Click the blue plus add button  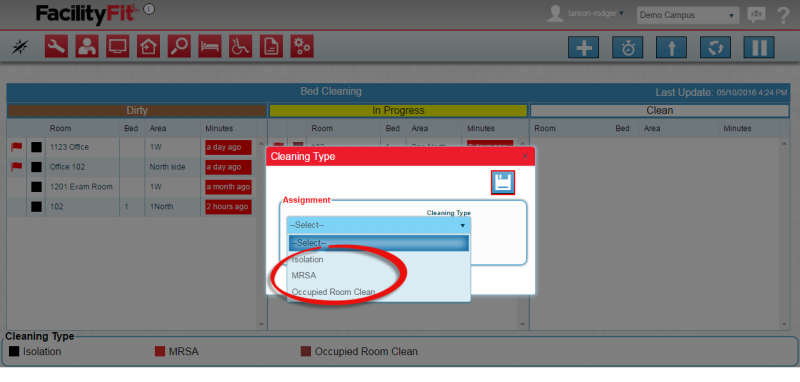584,47
